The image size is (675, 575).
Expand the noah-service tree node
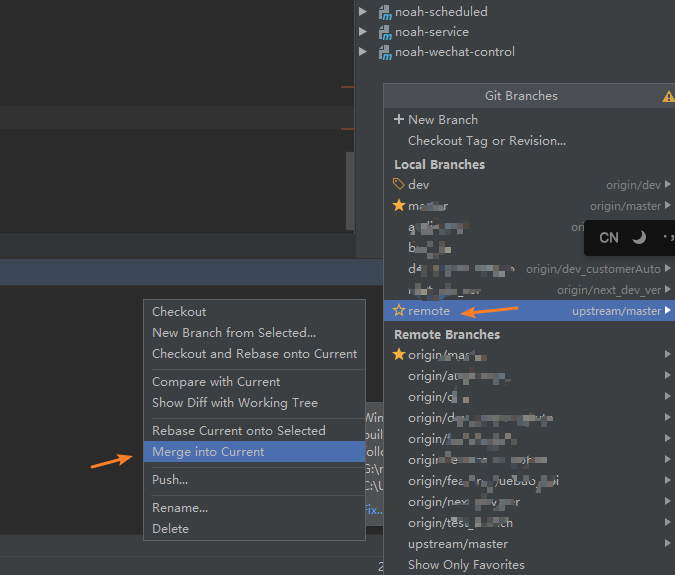tap(363, 31)
